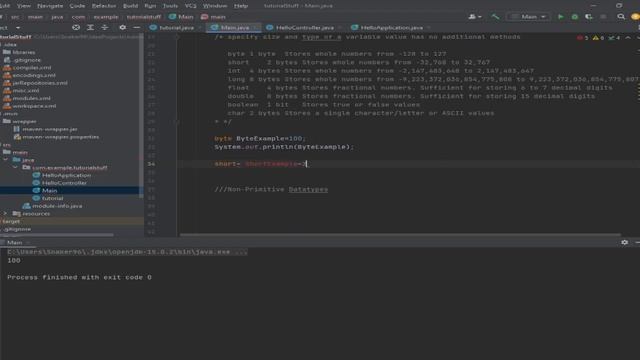Open the Refactor menu
The image size is (640, 360).
(104, 6)
